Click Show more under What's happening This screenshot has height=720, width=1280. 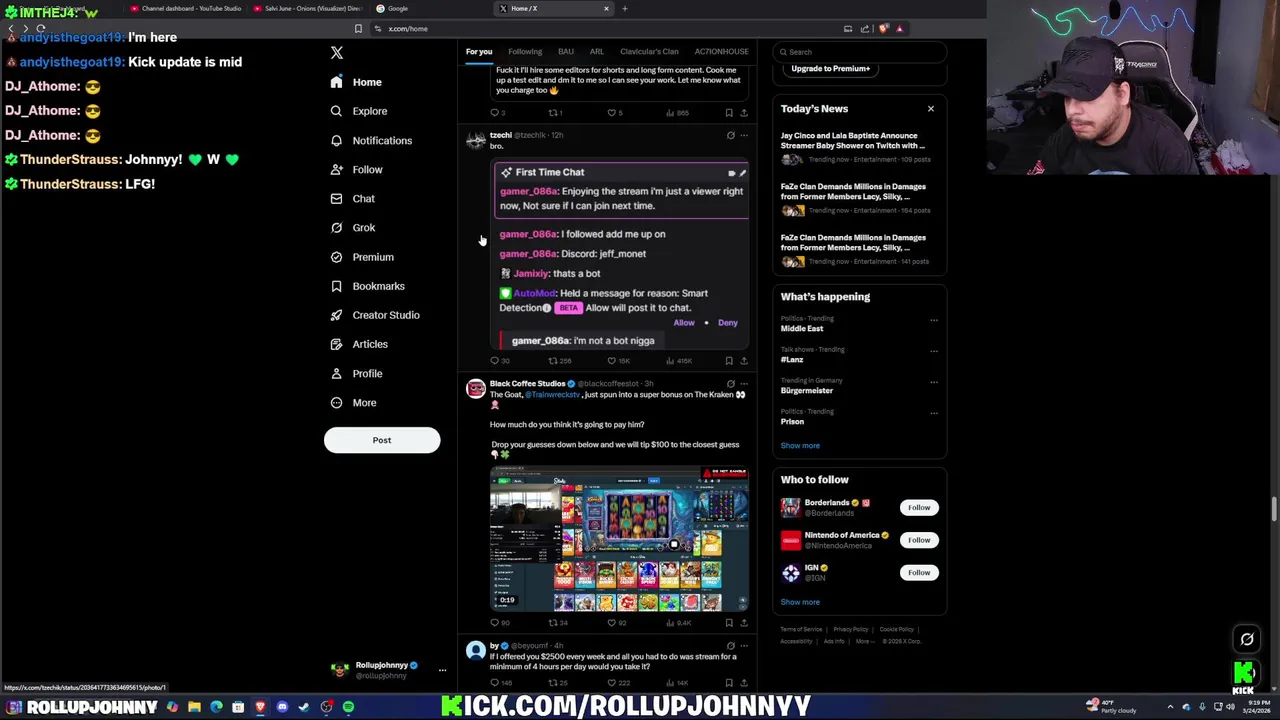tap(800, 445)
